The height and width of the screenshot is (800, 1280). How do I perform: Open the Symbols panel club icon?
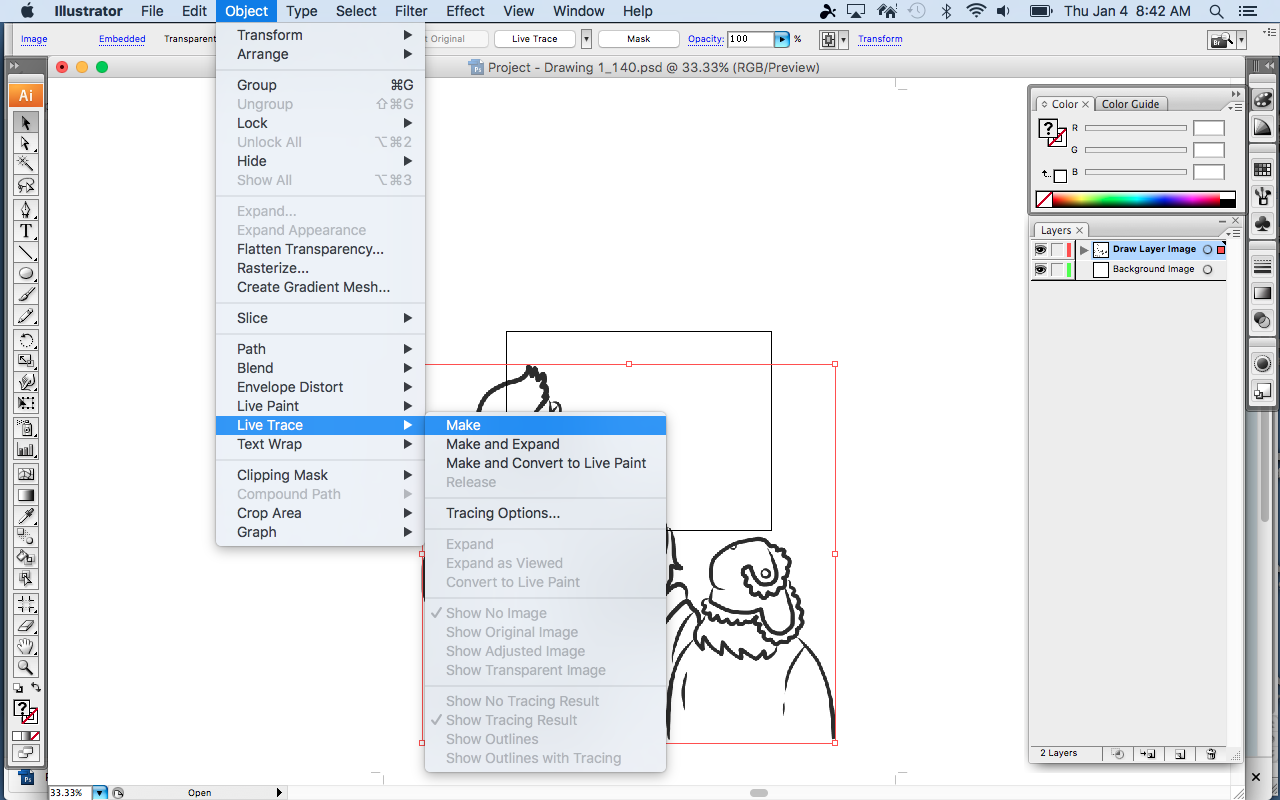[1262, 223]
